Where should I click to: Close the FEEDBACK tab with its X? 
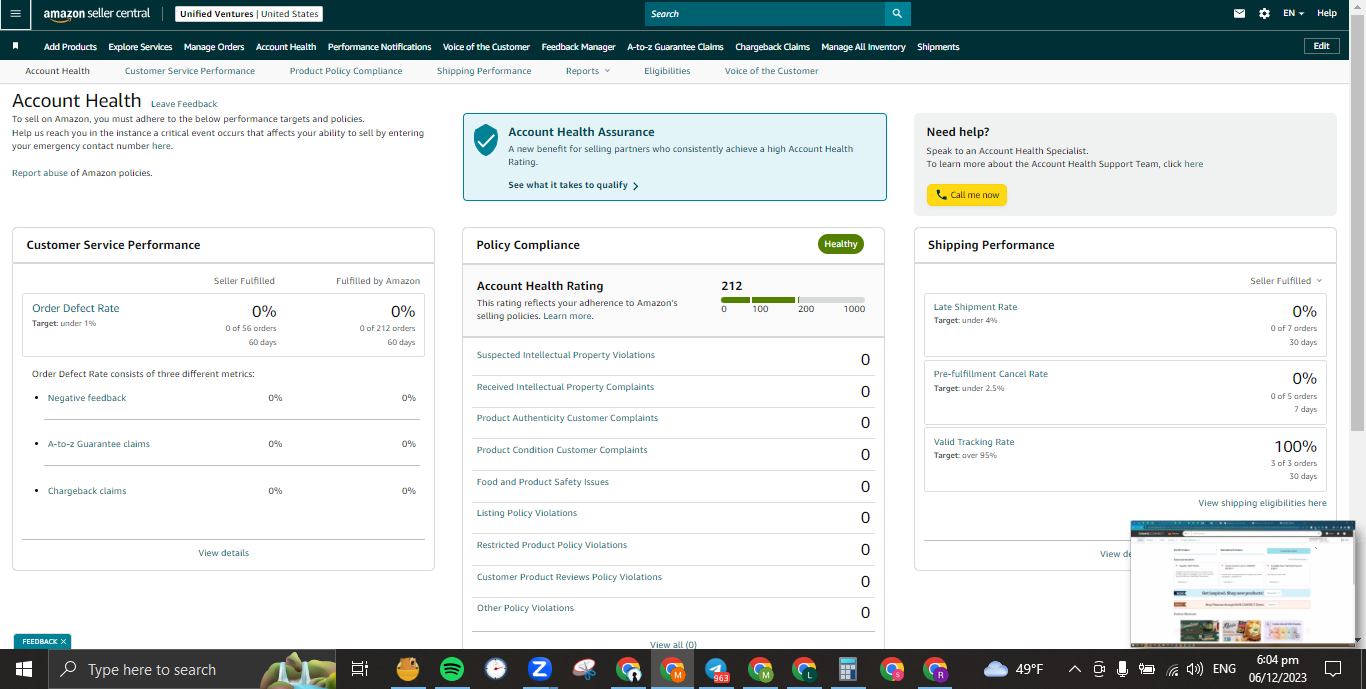point(63,642)
